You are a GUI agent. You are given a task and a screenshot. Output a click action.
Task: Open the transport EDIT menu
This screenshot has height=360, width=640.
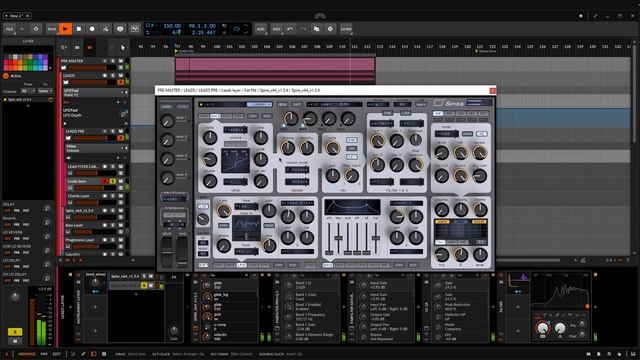(277, 29)
